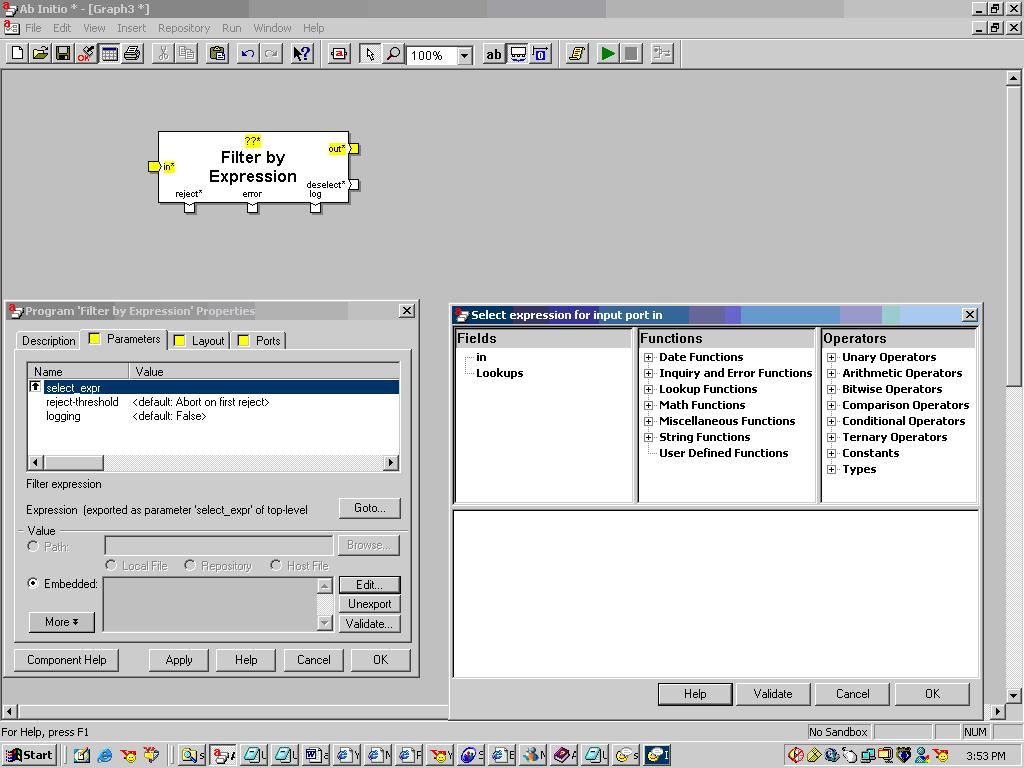Image resolution: width=1024 pixels, height=768 pixels.
Task: Expand the Types operators node
Action: tap(831, 470)
